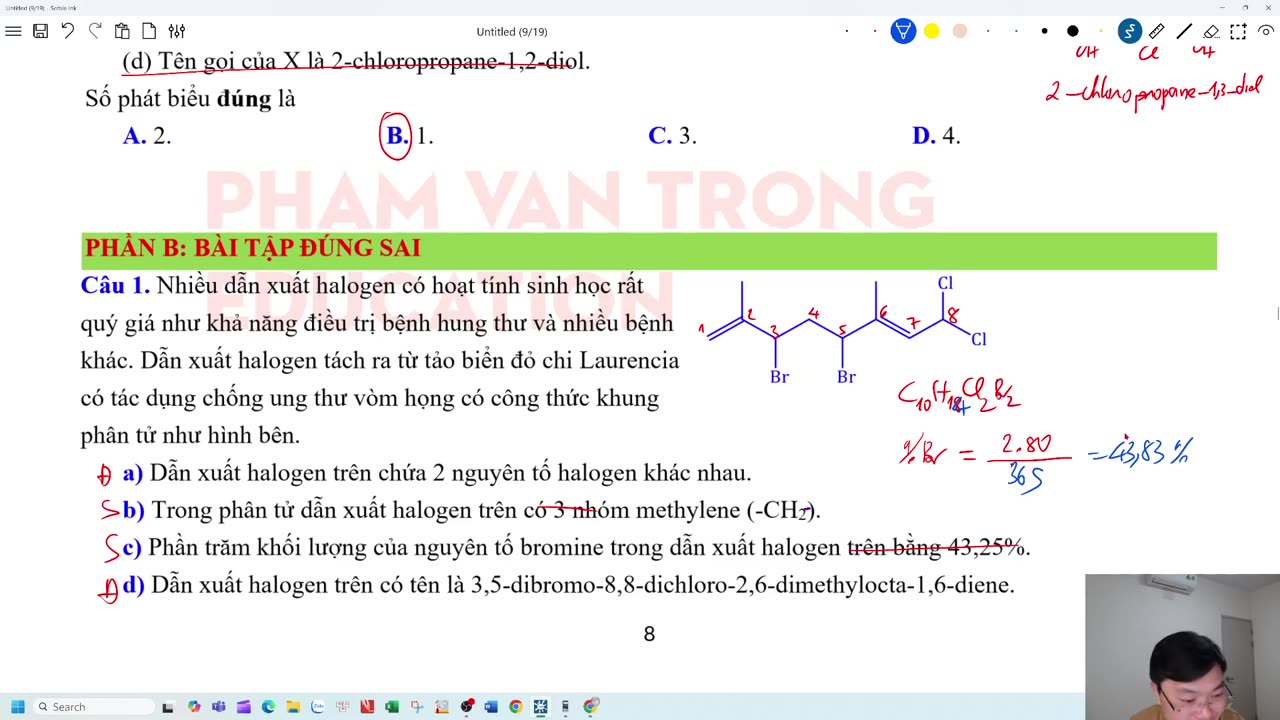1280x720 pixels.
Task: Activate the ruler tool
Action: click(1156, 31)
